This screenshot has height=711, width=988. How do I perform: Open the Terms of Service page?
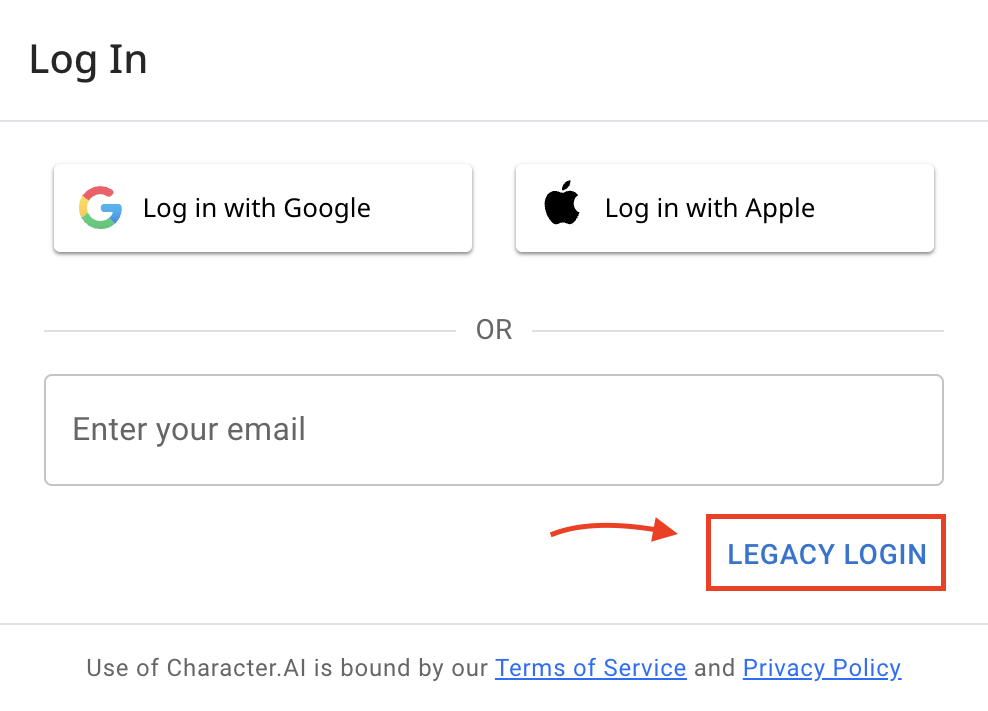point(590,668)
